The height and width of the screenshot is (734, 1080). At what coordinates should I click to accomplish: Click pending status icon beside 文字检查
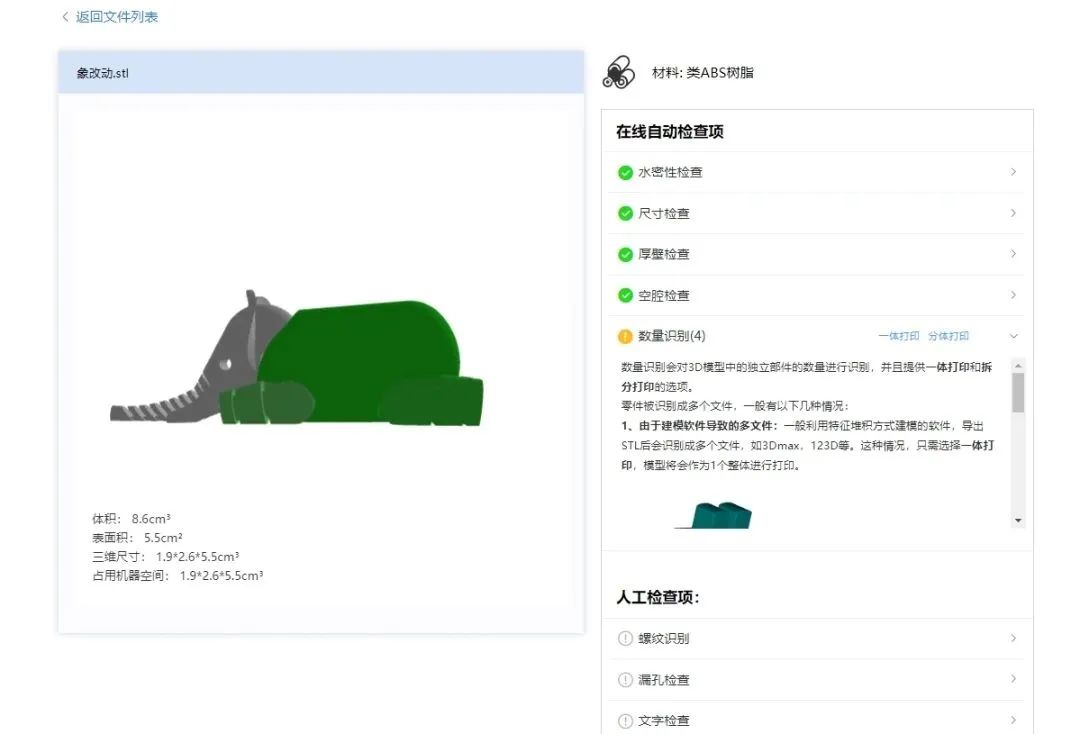(625, 720)
